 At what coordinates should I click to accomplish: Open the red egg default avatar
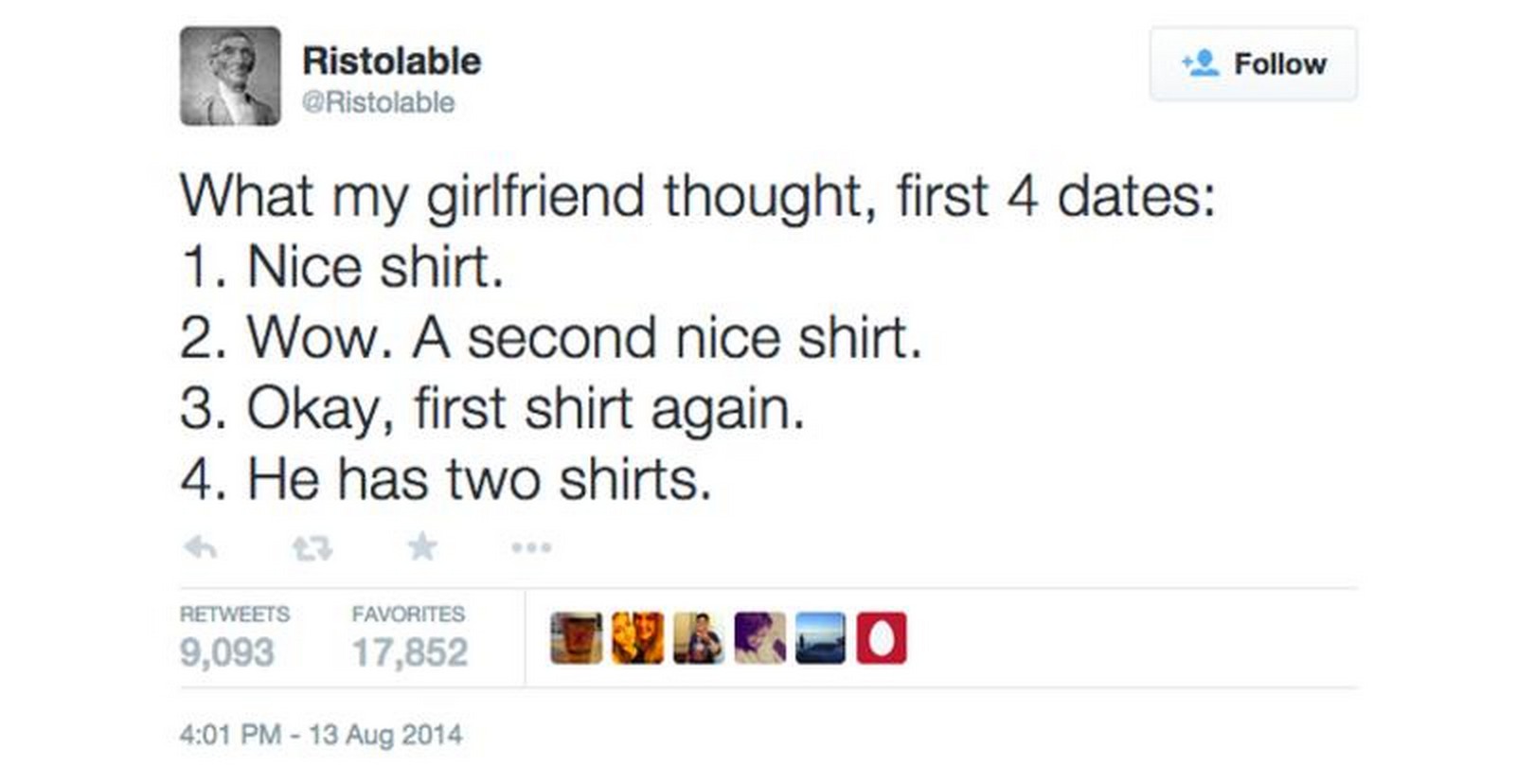[x=882, y=638]
